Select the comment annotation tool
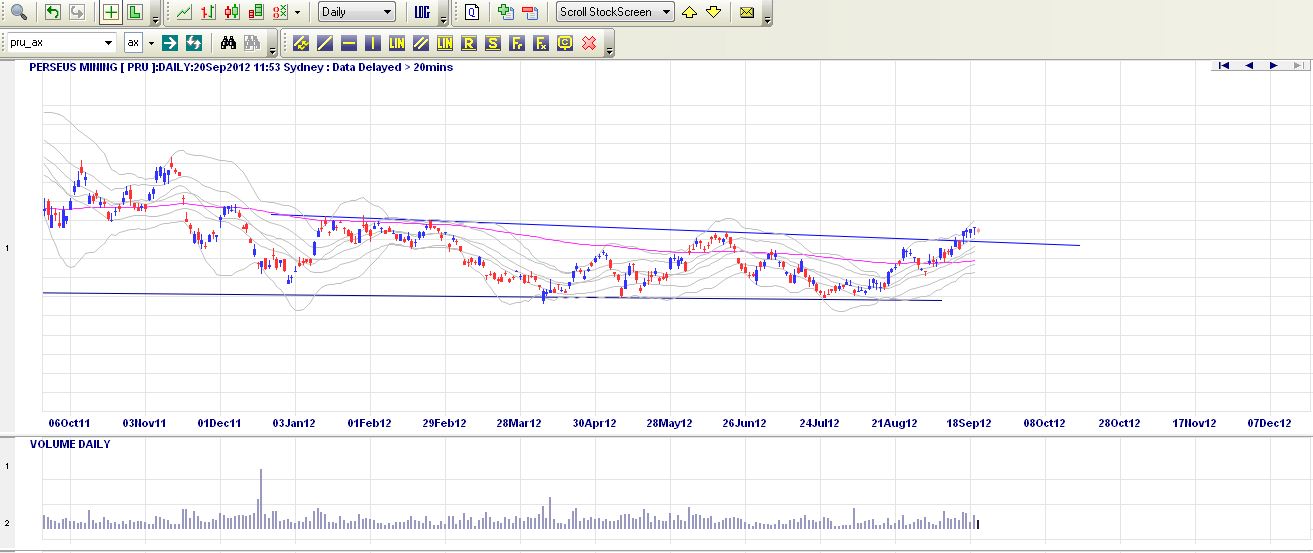This screenshot has width=1313, height=553. pyautogui.click(x=565, y=42)
